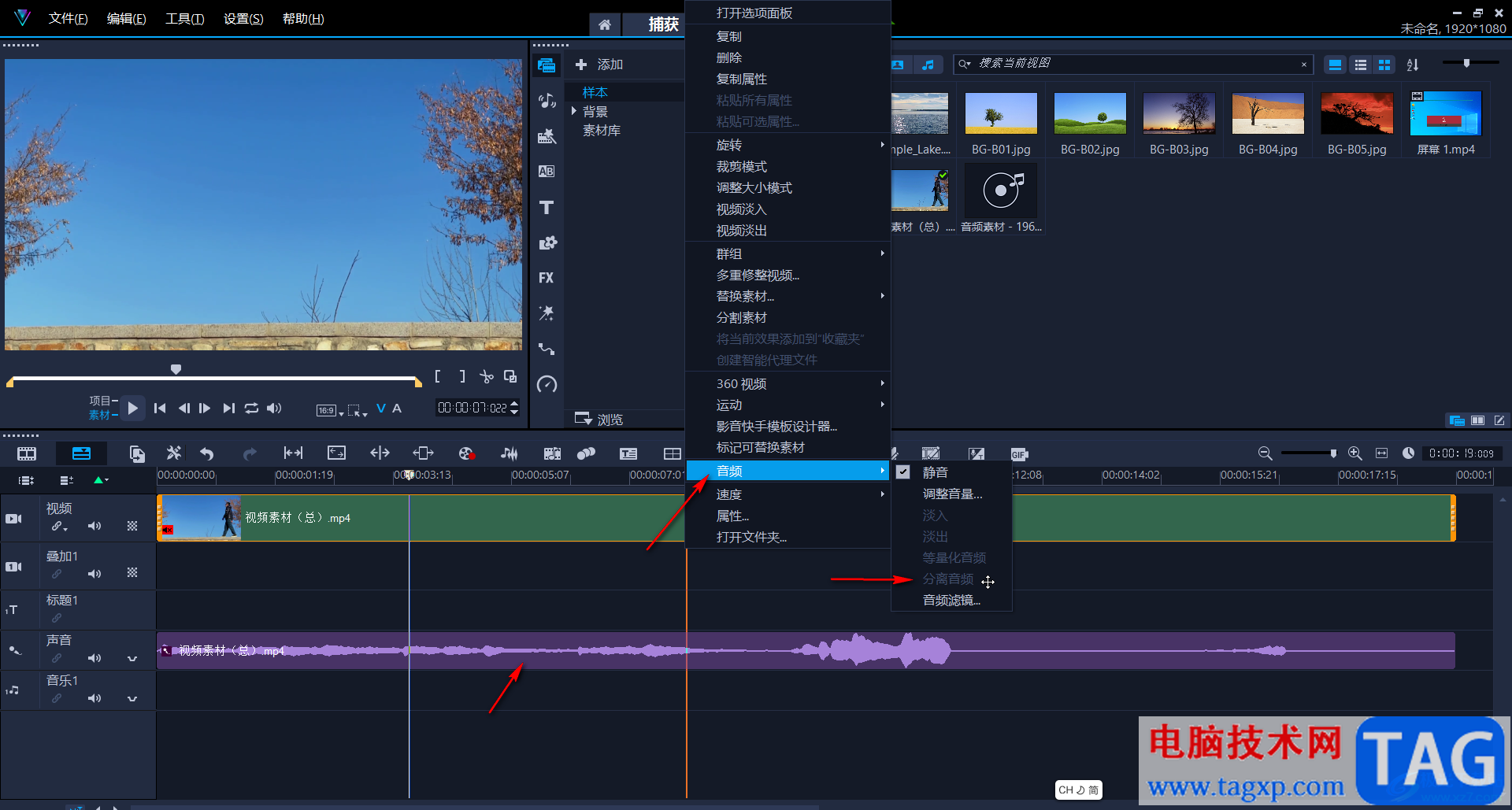Zoom out the timeline magnifier
1512x810 pixels.
pyautogui.click(x=1265, y=453)
